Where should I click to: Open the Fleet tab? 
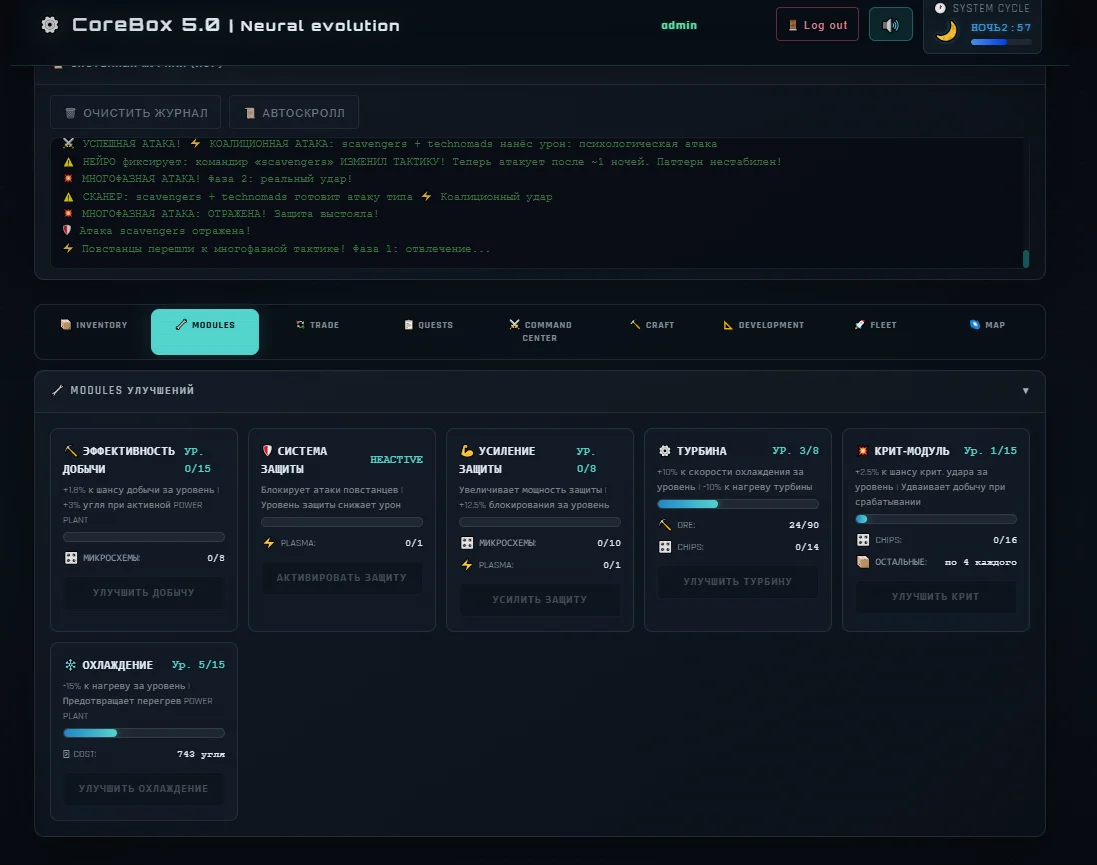[875, 325]
